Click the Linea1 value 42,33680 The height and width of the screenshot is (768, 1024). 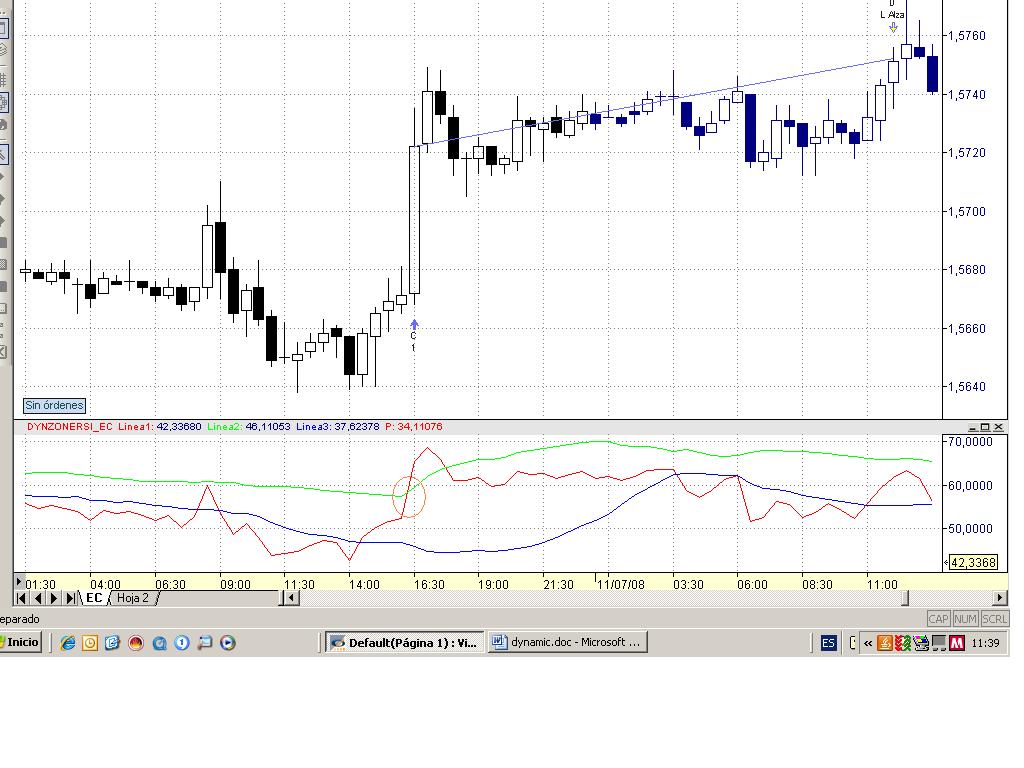178,426
